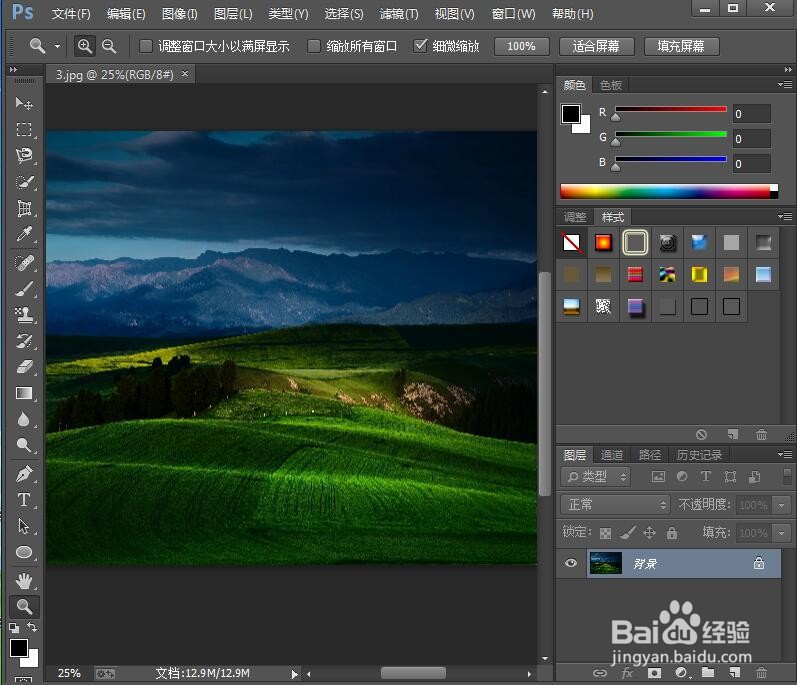Toggle lock position icon
Screen dimensions: 797x685
click(650, 533)
